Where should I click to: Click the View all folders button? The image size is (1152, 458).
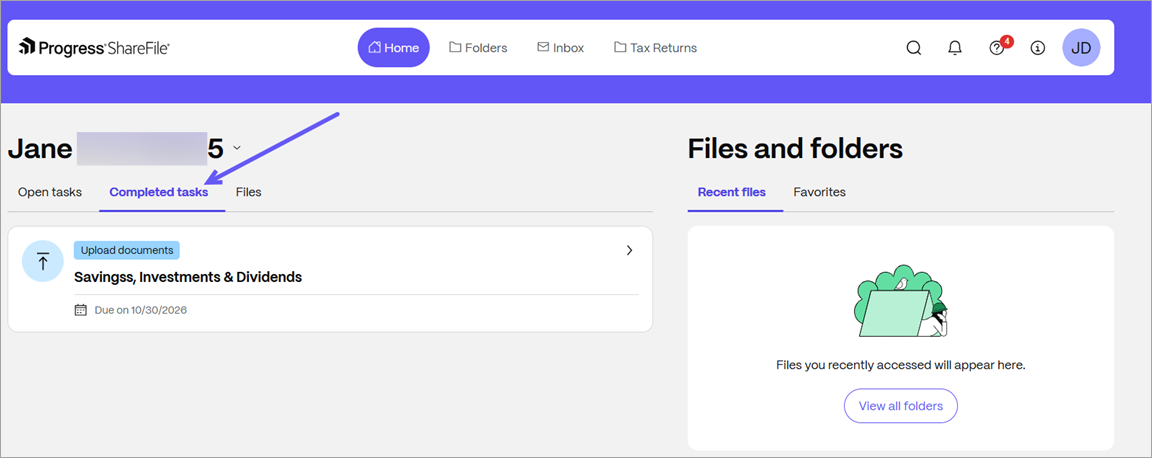click(x=901, y=406)
